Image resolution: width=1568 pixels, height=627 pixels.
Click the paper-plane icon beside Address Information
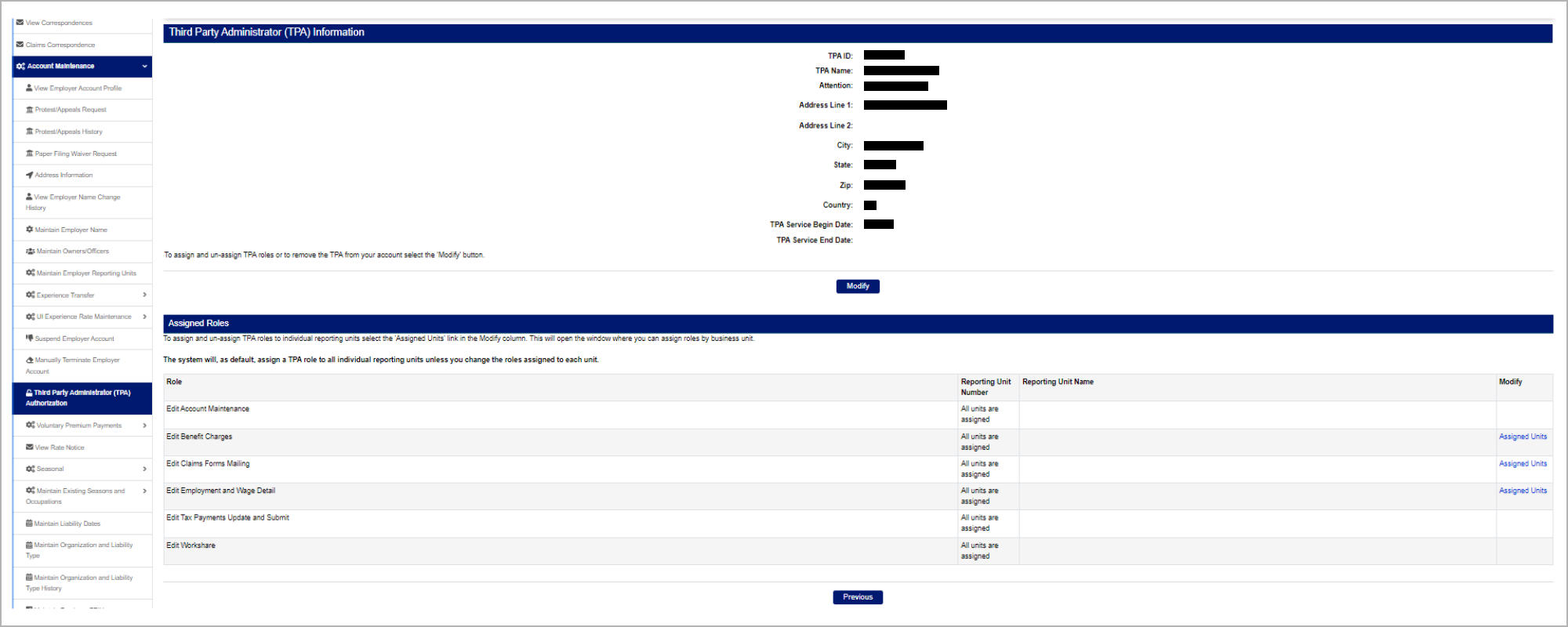pyautogui.click(x=30, y=175)
